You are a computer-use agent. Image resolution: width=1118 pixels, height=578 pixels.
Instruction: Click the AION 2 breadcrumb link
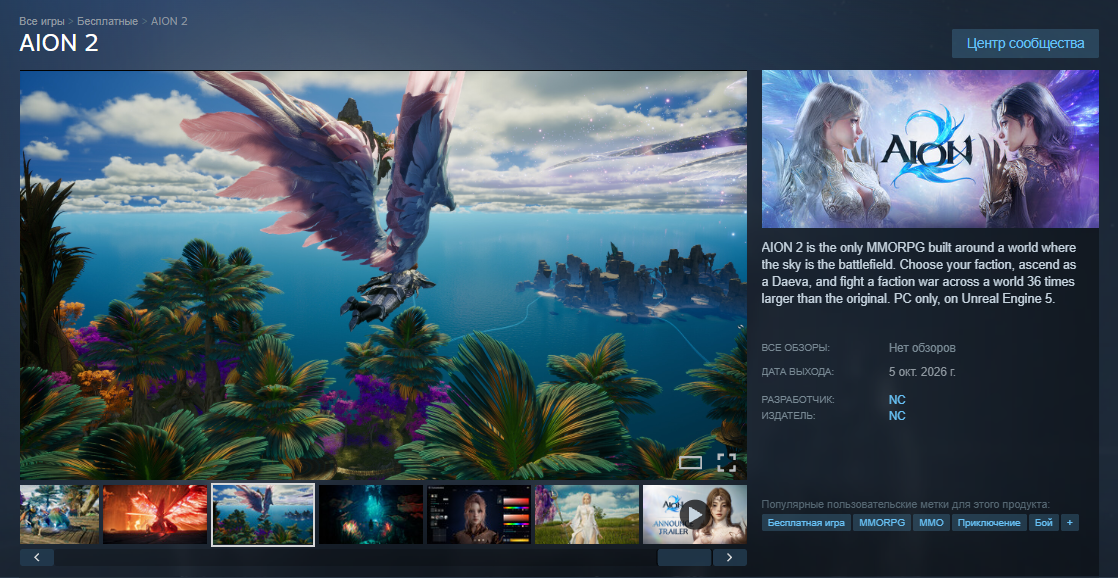tap(169, 21)
